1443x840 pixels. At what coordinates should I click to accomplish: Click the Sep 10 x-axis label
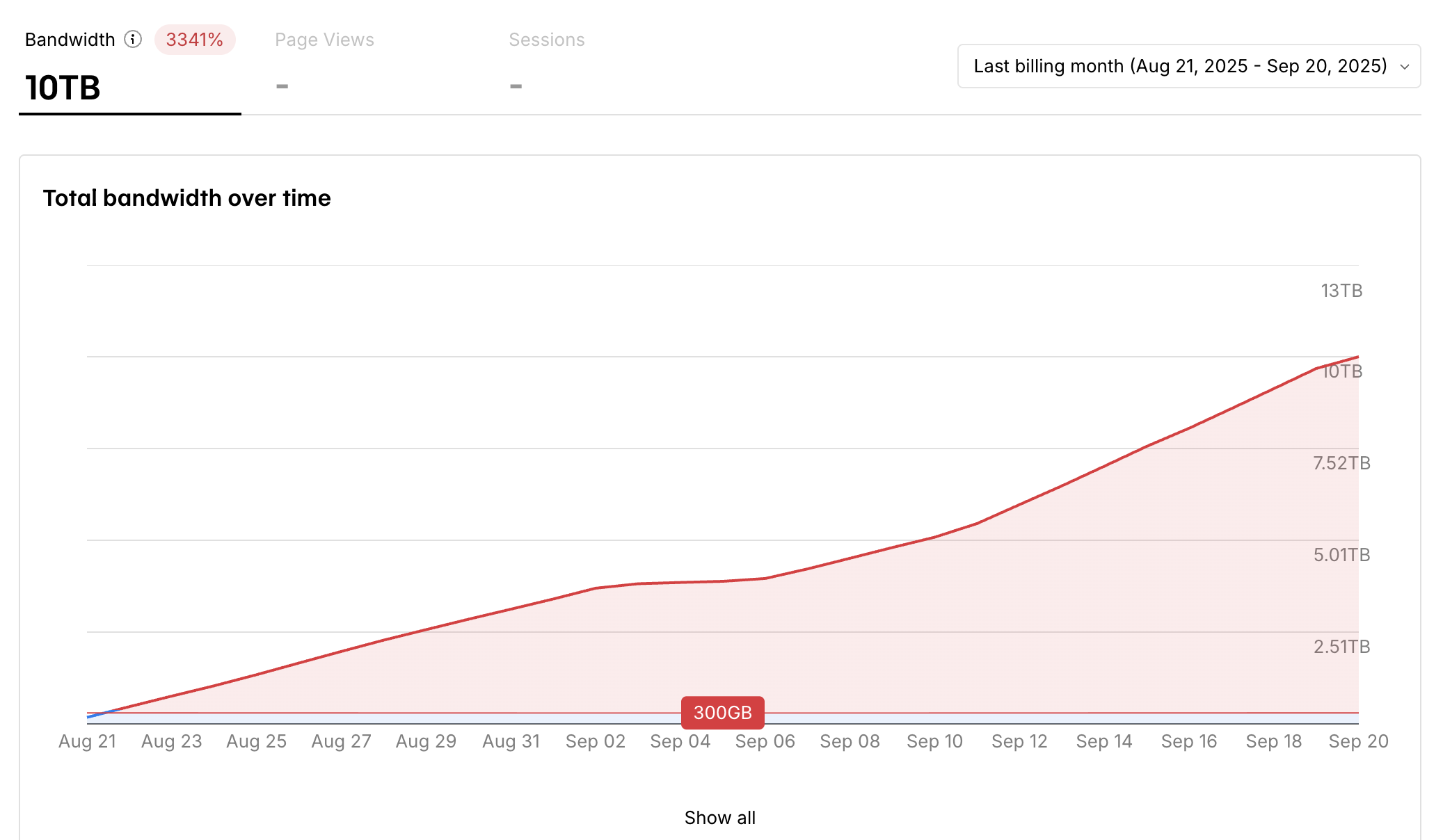[x=934, y=741]
